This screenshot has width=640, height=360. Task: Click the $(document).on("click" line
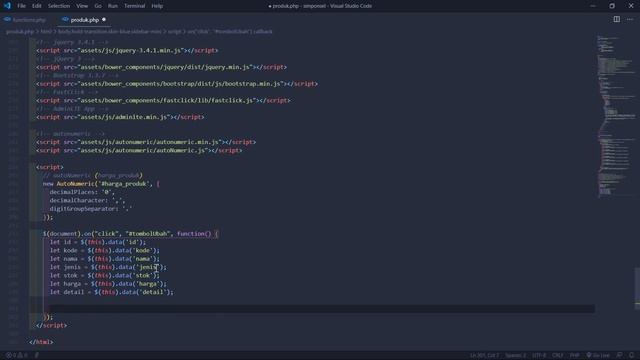pyautogui.click(x=131, y=234)
